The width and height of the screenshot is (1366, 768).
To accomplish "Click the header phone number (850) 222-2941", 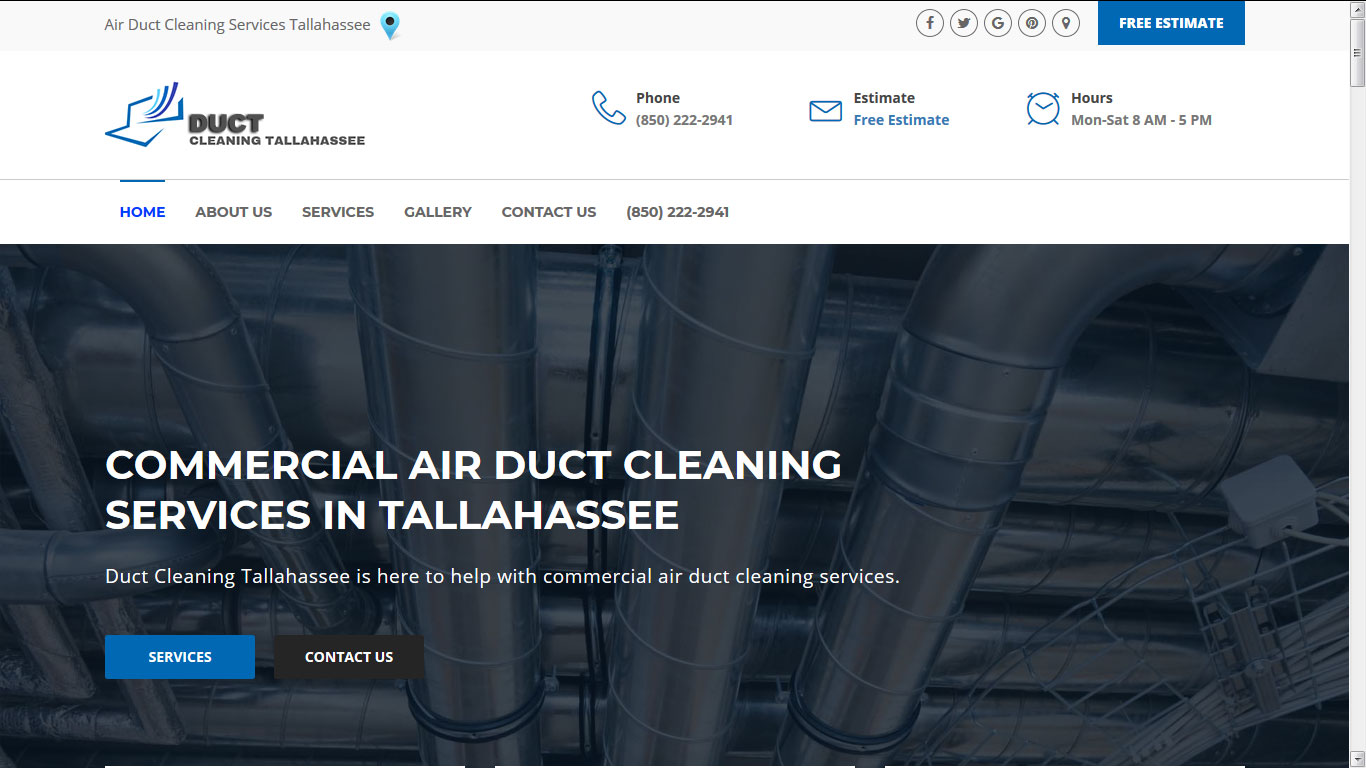I will 684,120.
